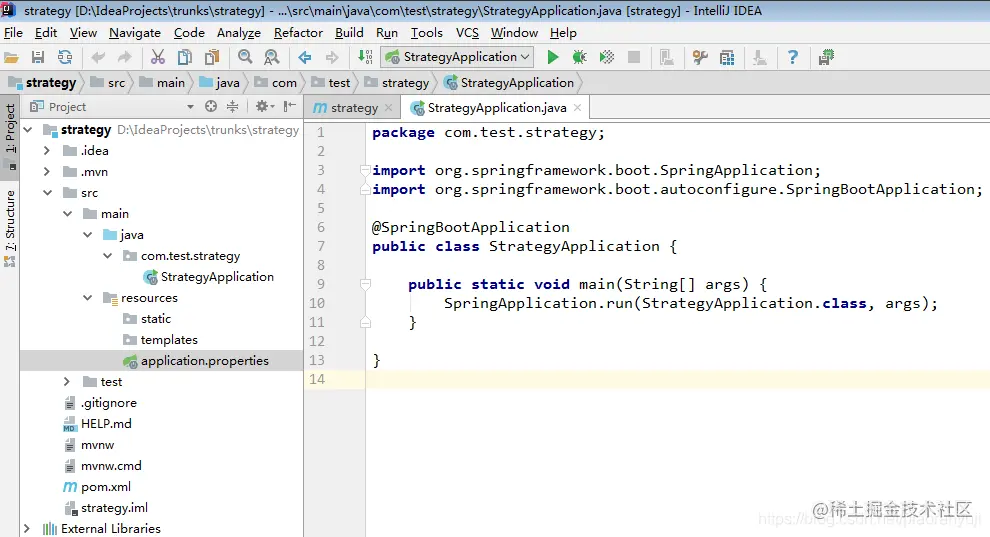Collapse the main folder
990x537 pixels.
[68, 214]
